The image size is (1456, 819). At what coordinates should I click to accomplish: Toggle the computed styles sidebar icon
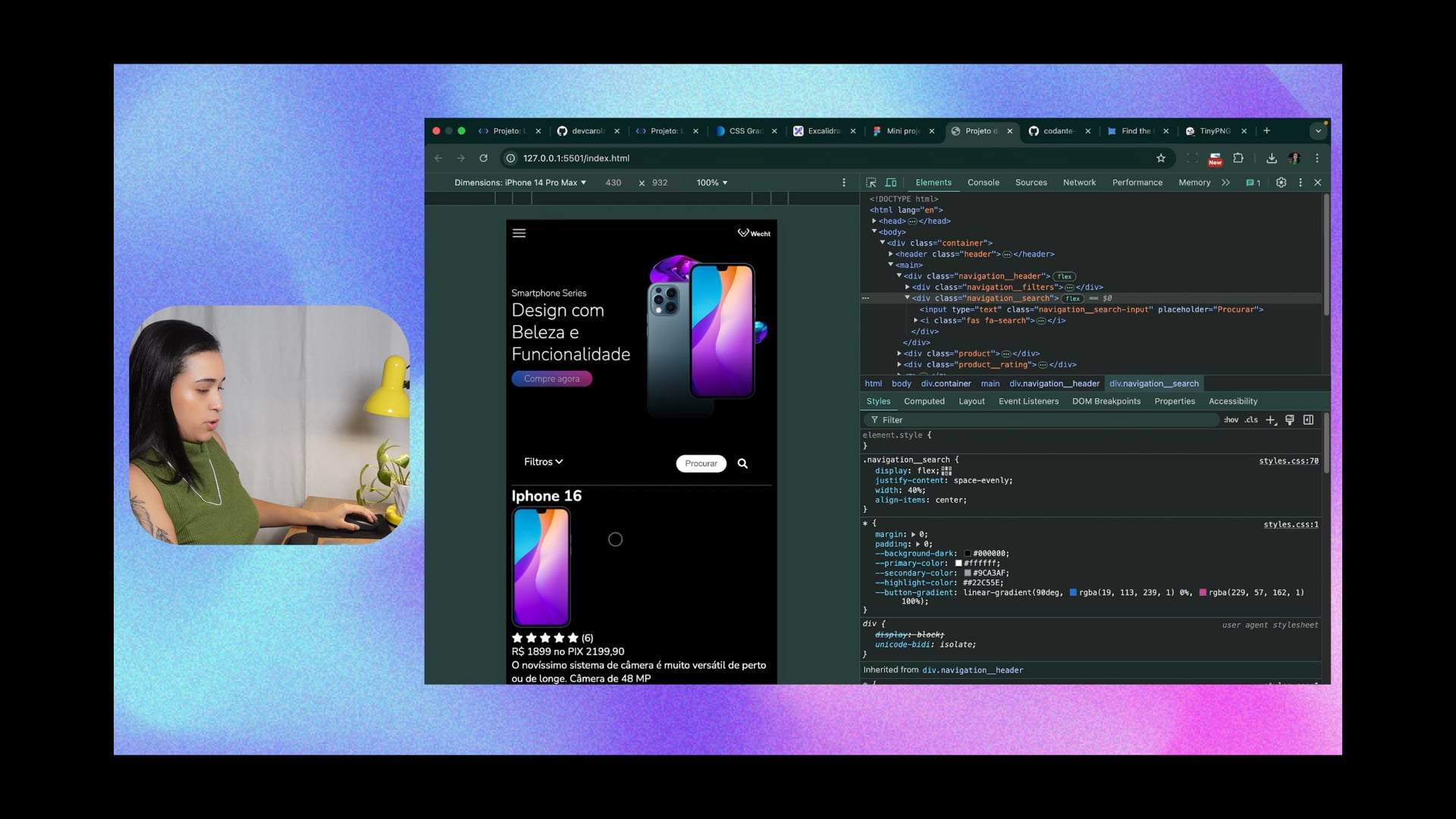(1308, 420)
